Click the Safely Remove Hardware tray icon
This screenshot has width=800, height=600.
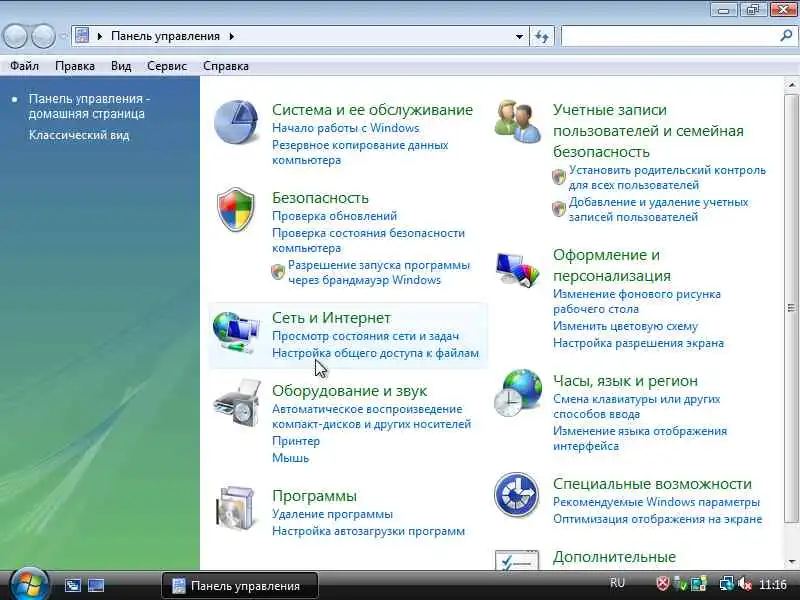680,583
